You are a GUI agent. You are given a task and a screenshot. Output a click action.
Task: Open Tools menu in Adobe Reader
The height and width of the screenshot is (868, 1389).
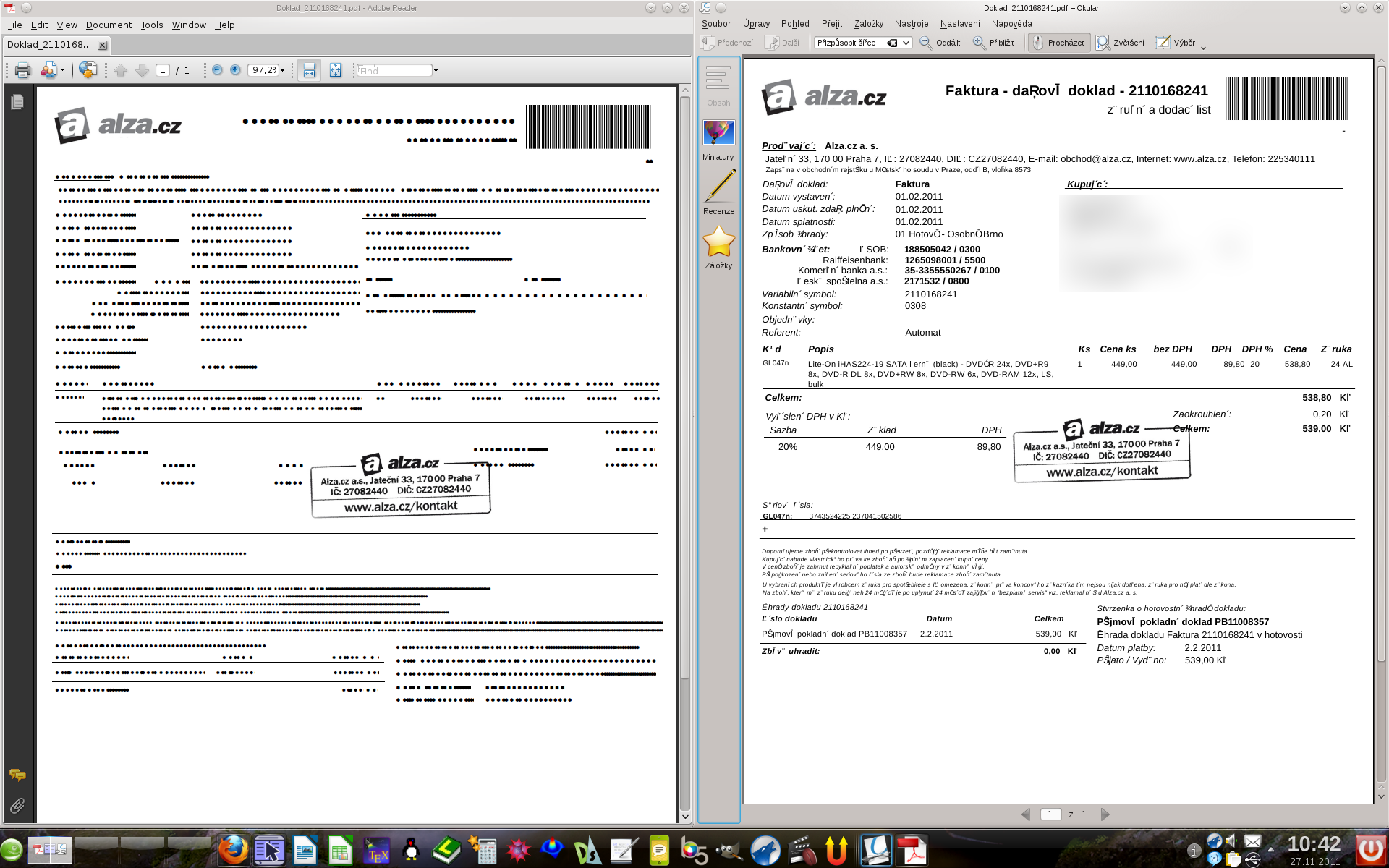point(151,25)
